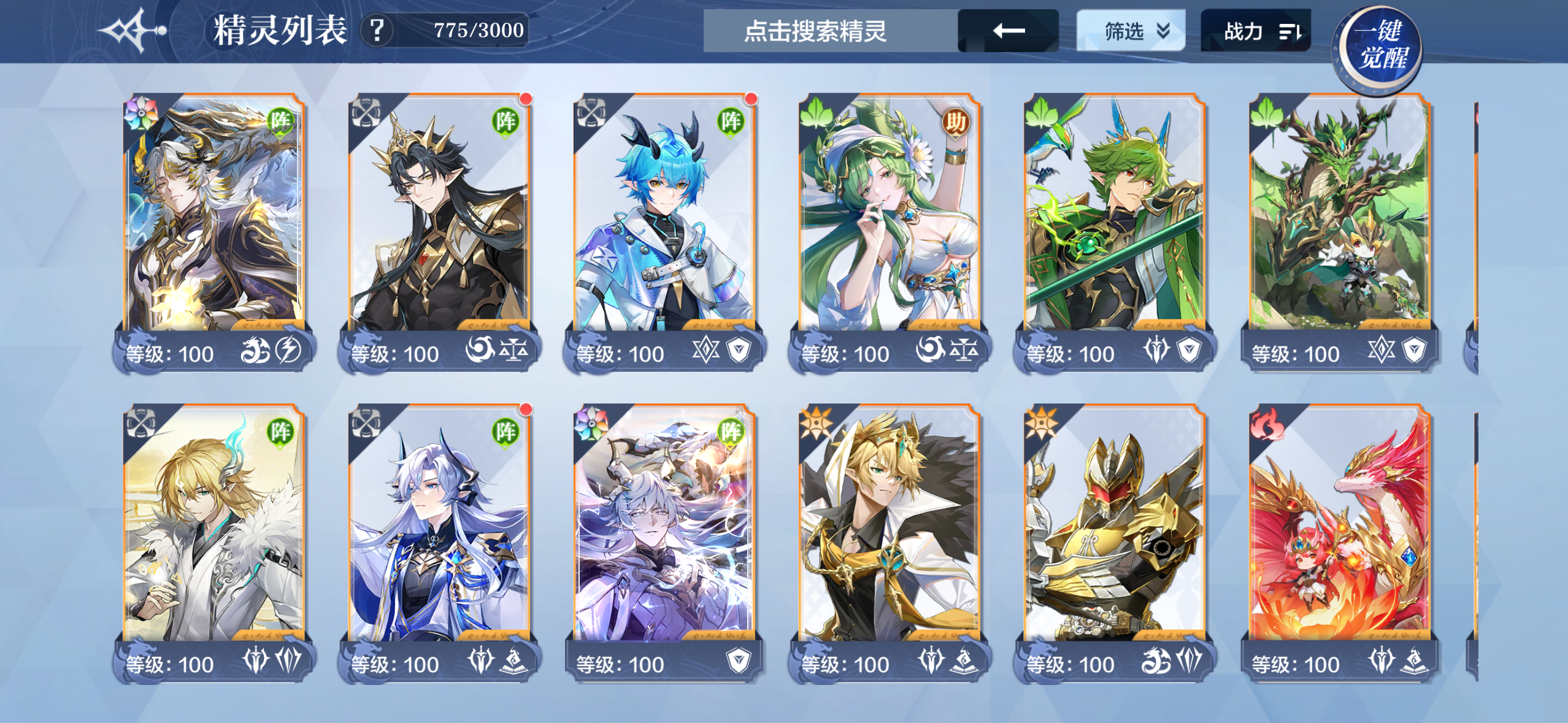Tap the fire element icon on red dragon card
This screenshot has height=723, width=1568.
1268,425
